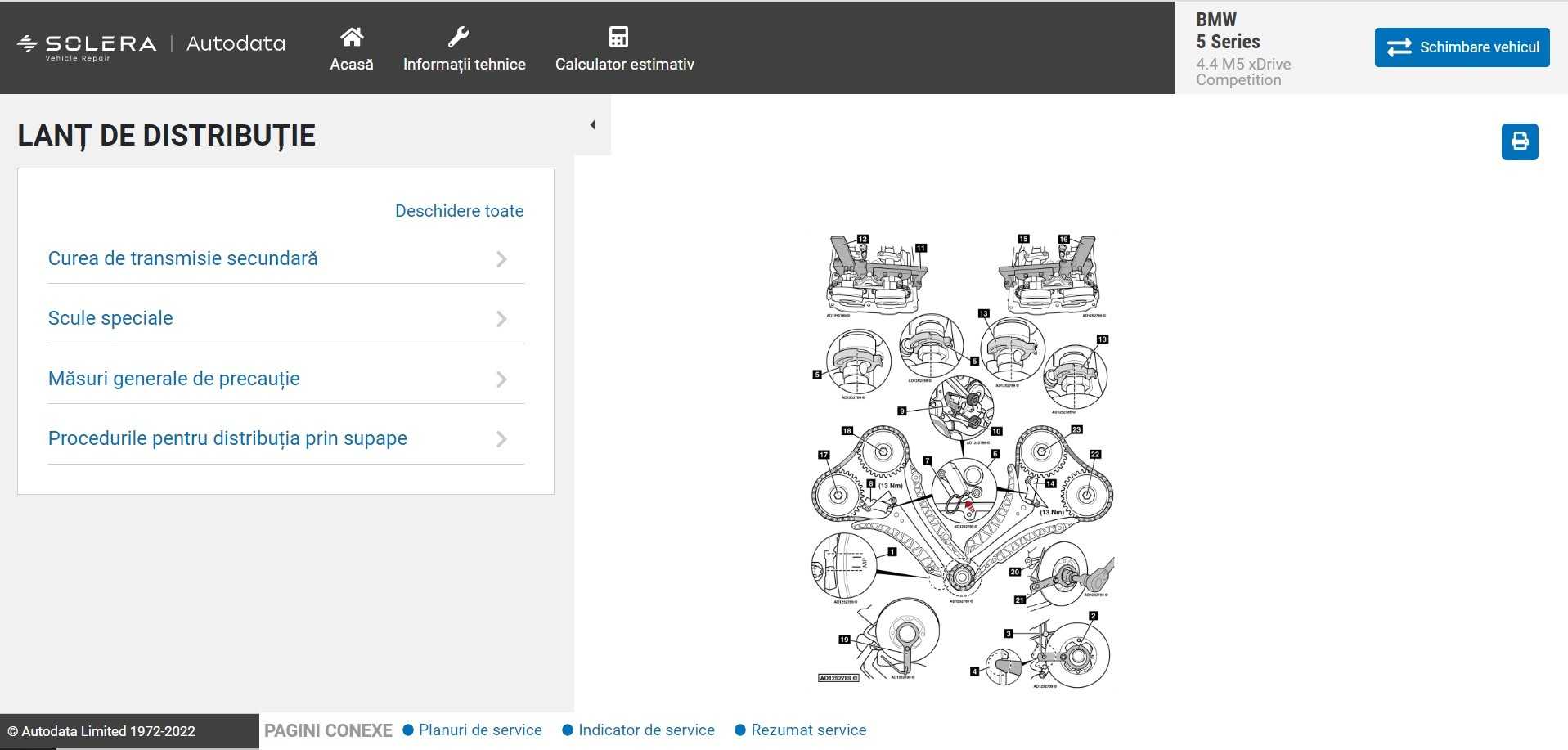Screen dimensions: 1568x750
Task: Expand Procedurile pentru distribuția prin supape chevron
Action: (501, 439)
